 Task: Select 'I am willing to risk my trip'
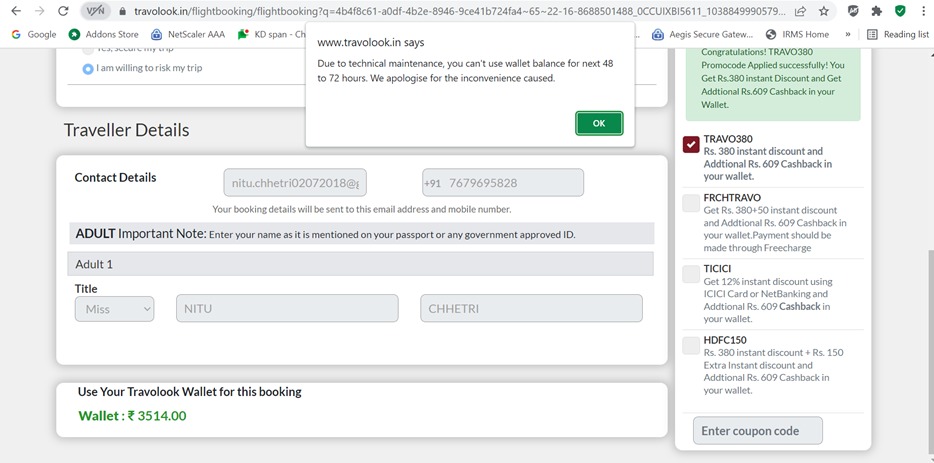point(88,69)
